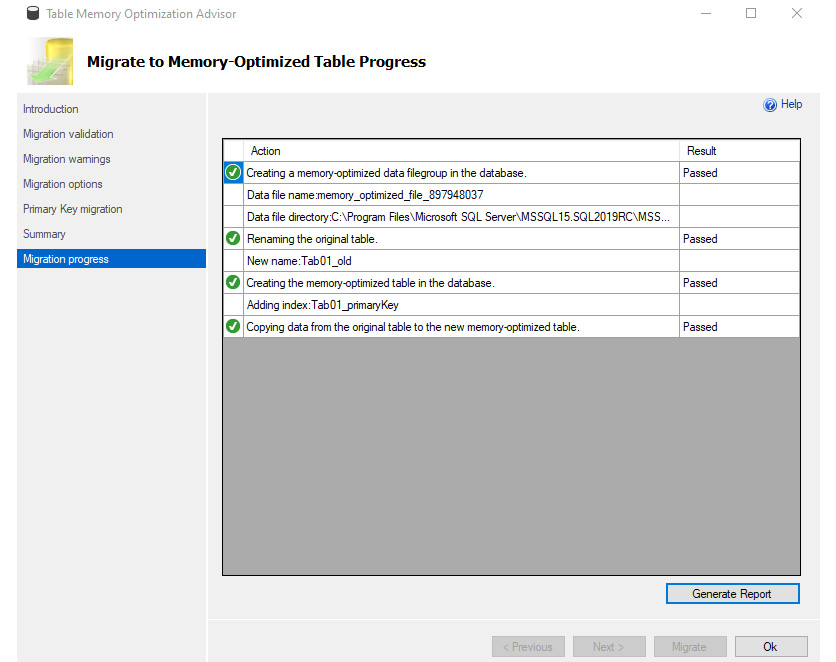
Task: Click Passed result for the filegroup creation row
Action: tap(700, 173)
